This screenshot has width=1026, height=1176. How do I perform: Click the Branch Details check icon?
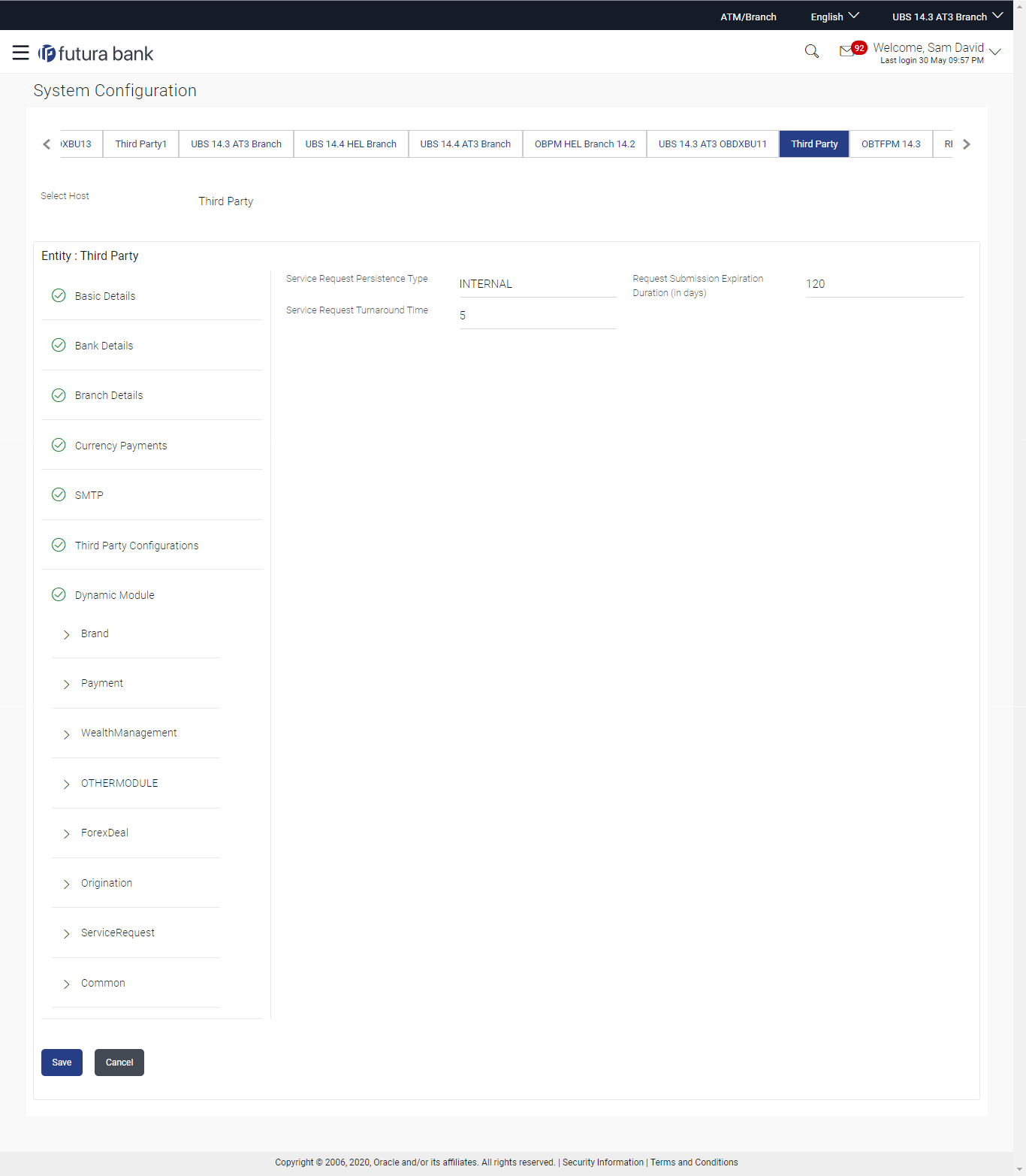pos(59,395)
